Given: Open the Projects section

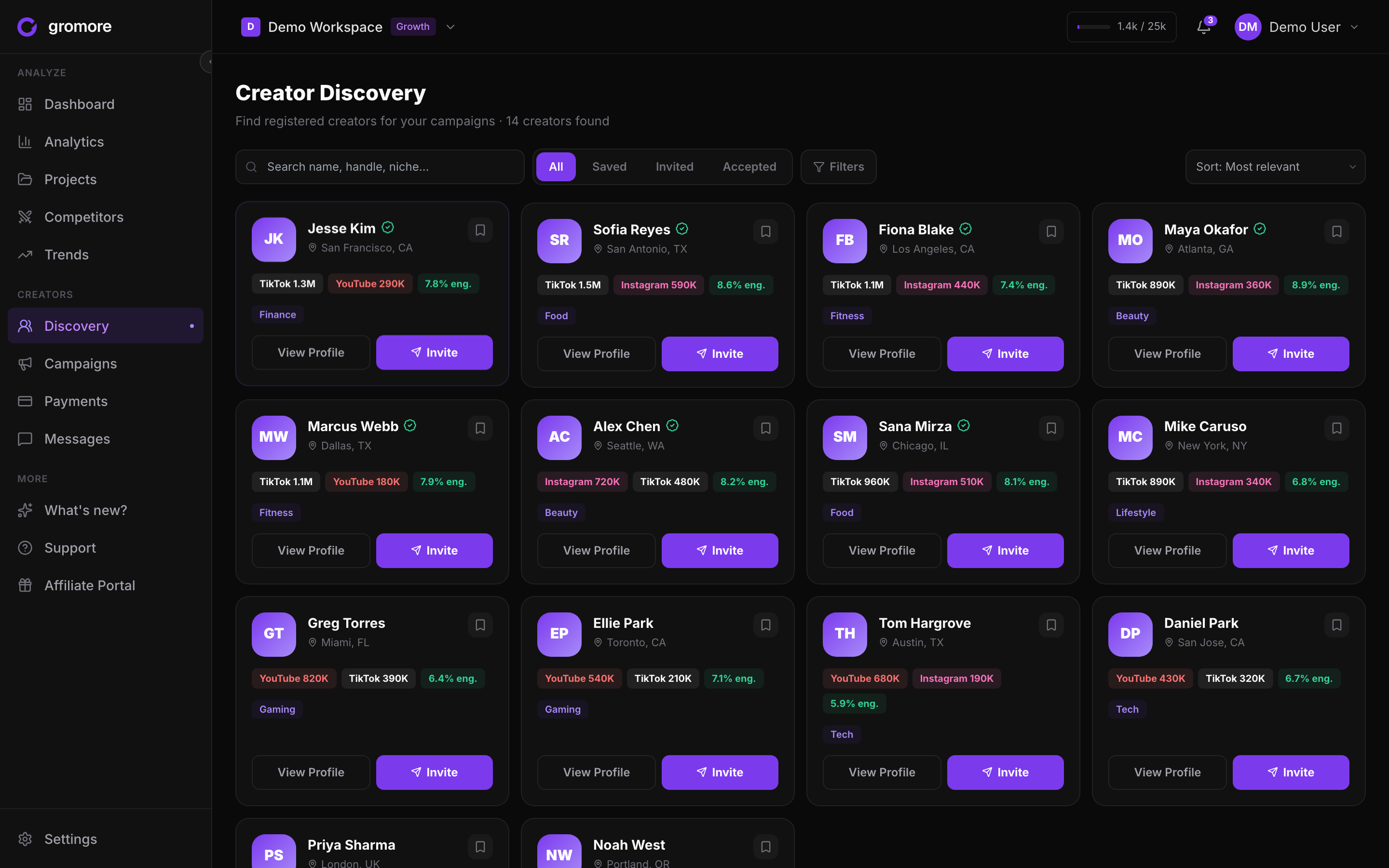Looking at the screenshot, I should point(106,179).
